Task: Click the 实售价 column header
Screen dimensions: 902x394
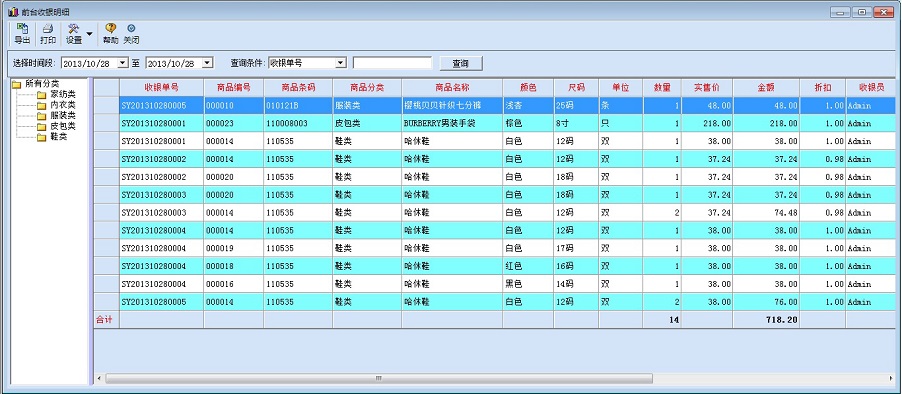Action: 707,87
